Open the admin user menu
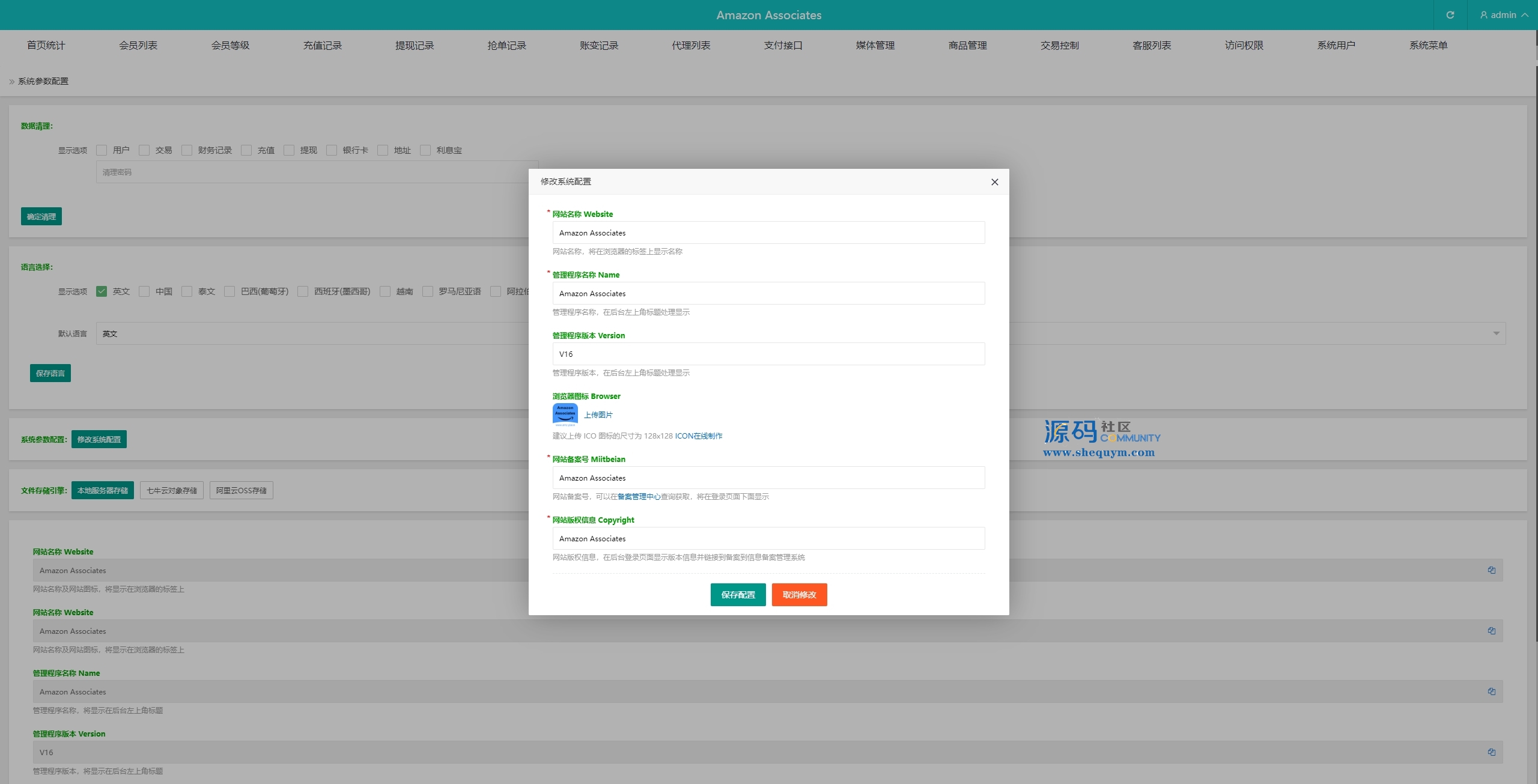This screenshot has width=1538, height=784. click(x=1503, y=15)
